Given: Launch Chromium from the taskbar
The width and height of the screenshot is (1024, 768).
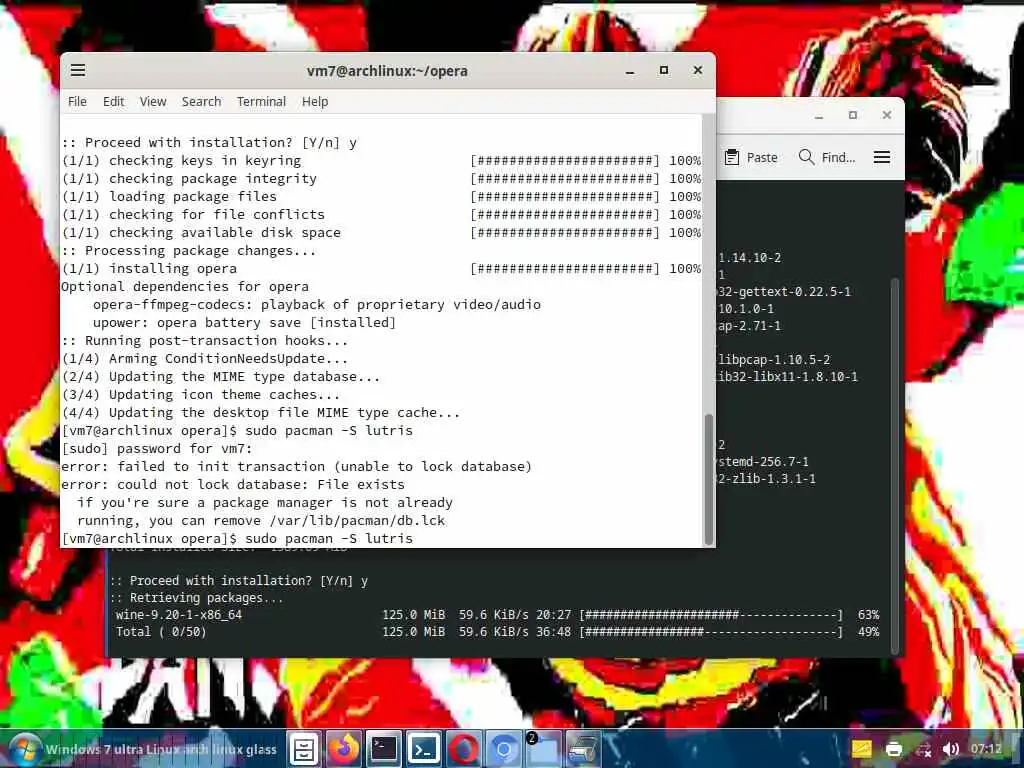Looking at the screenshot, I should coord(504,749).
